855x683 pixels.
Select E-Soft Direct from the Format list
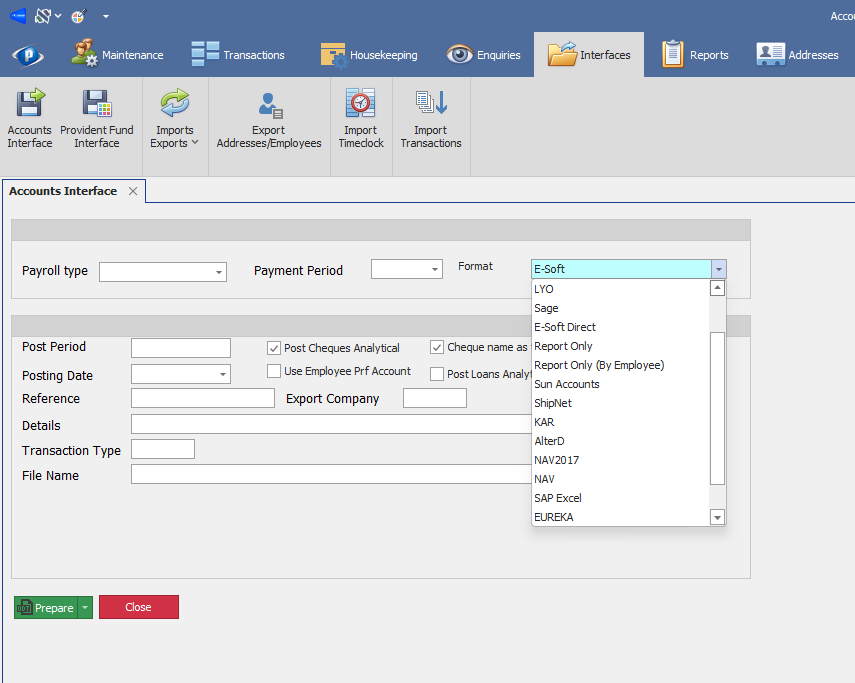(621, 327)
